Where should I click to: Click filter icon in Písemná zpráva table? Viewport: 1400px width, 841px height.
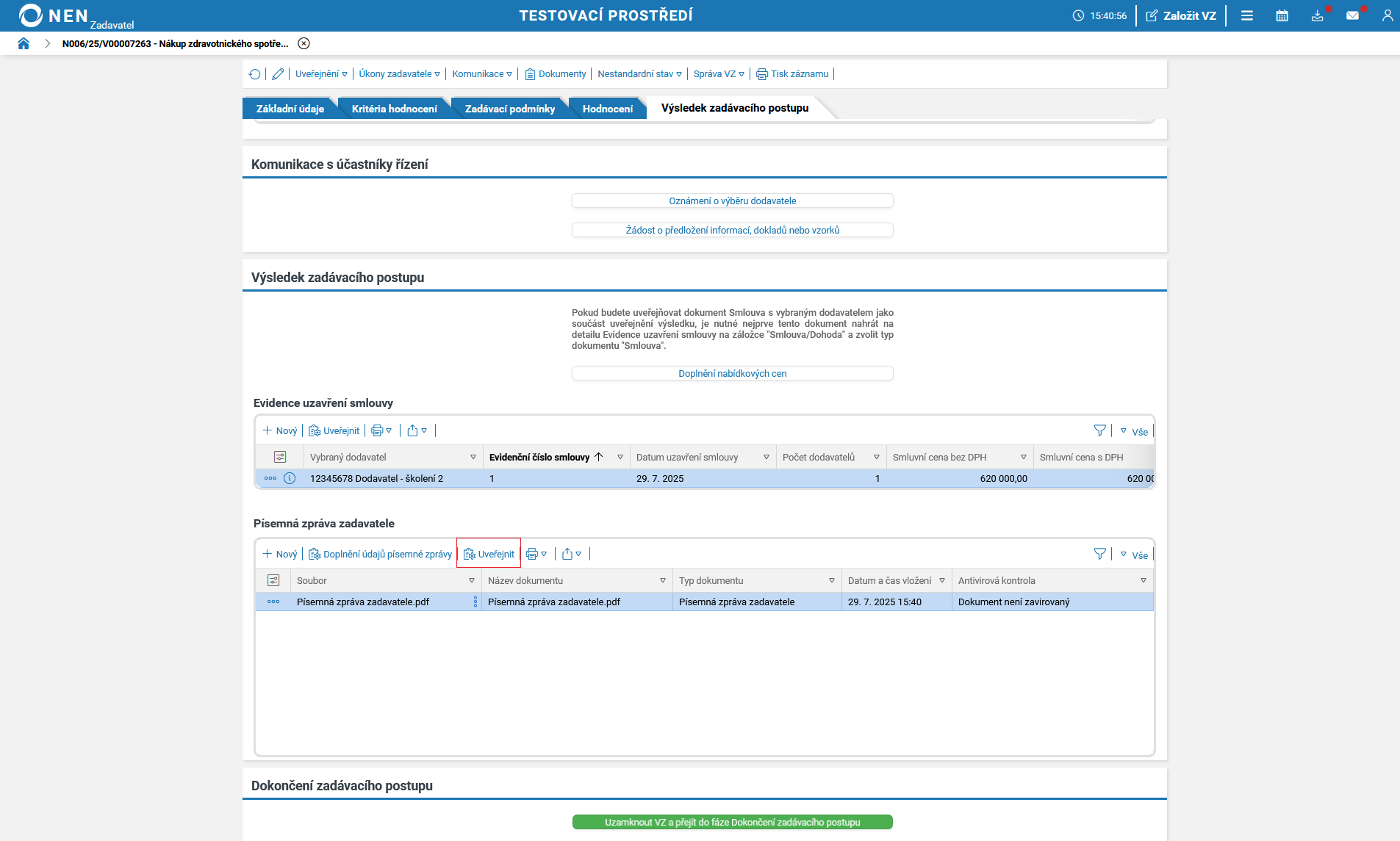click(x=1099, y=554)
